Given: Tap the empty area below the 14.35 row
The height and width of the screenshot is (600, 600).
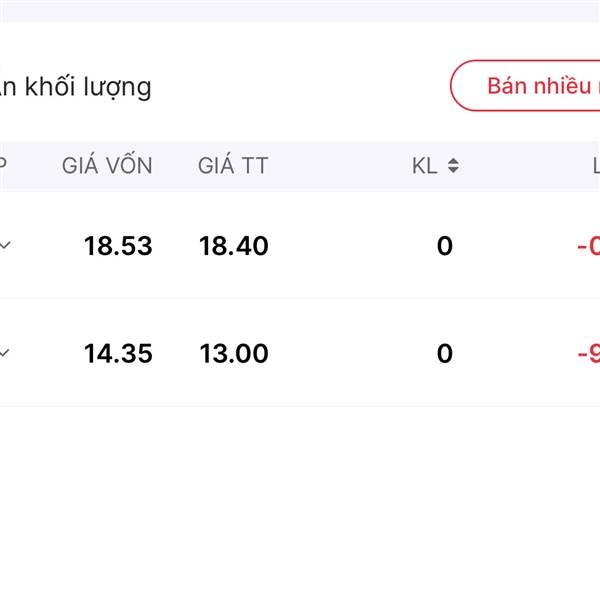Looking at the screenshot, I should coord(300,500).
